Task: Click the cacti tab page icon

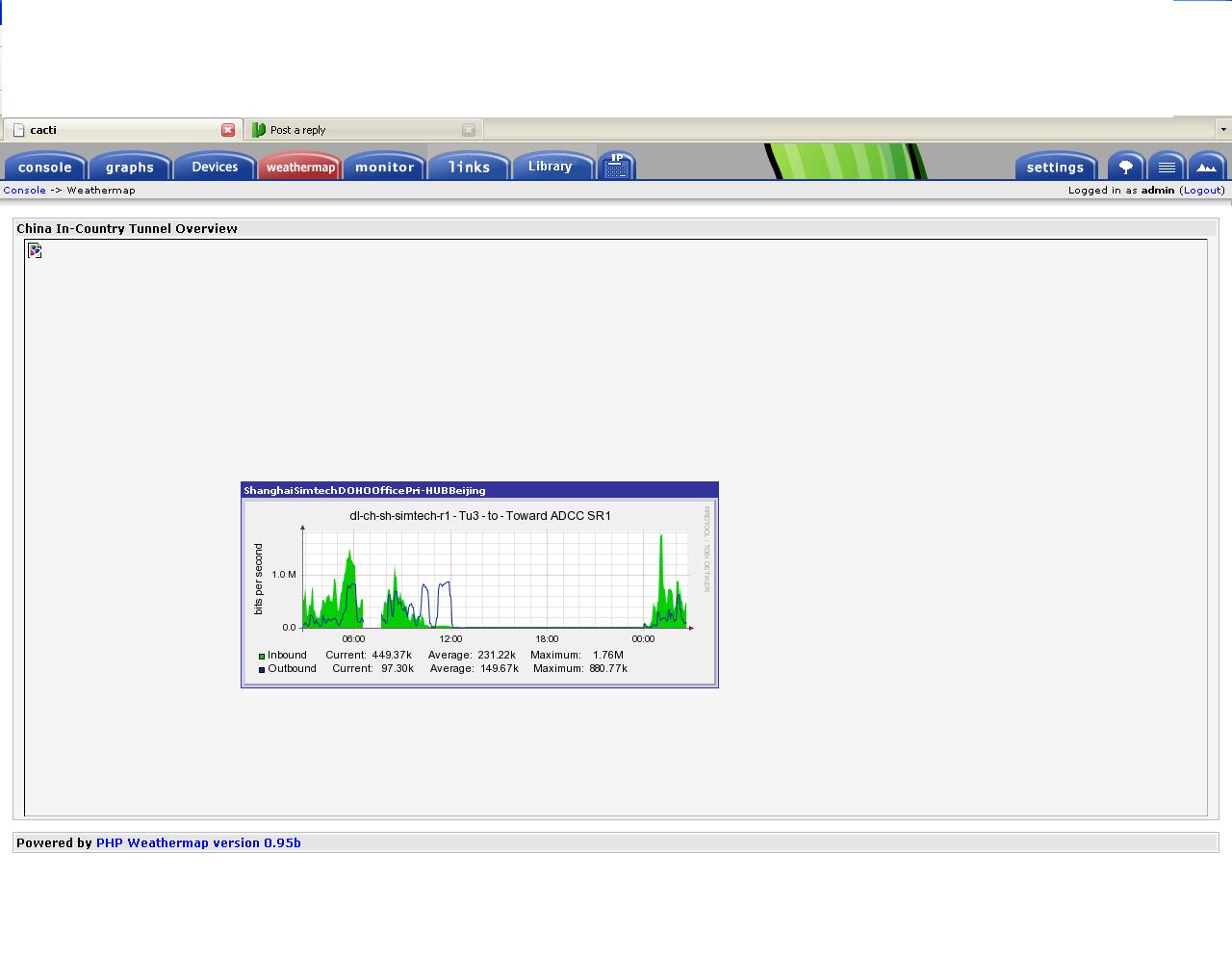Action: coord(18,130)
